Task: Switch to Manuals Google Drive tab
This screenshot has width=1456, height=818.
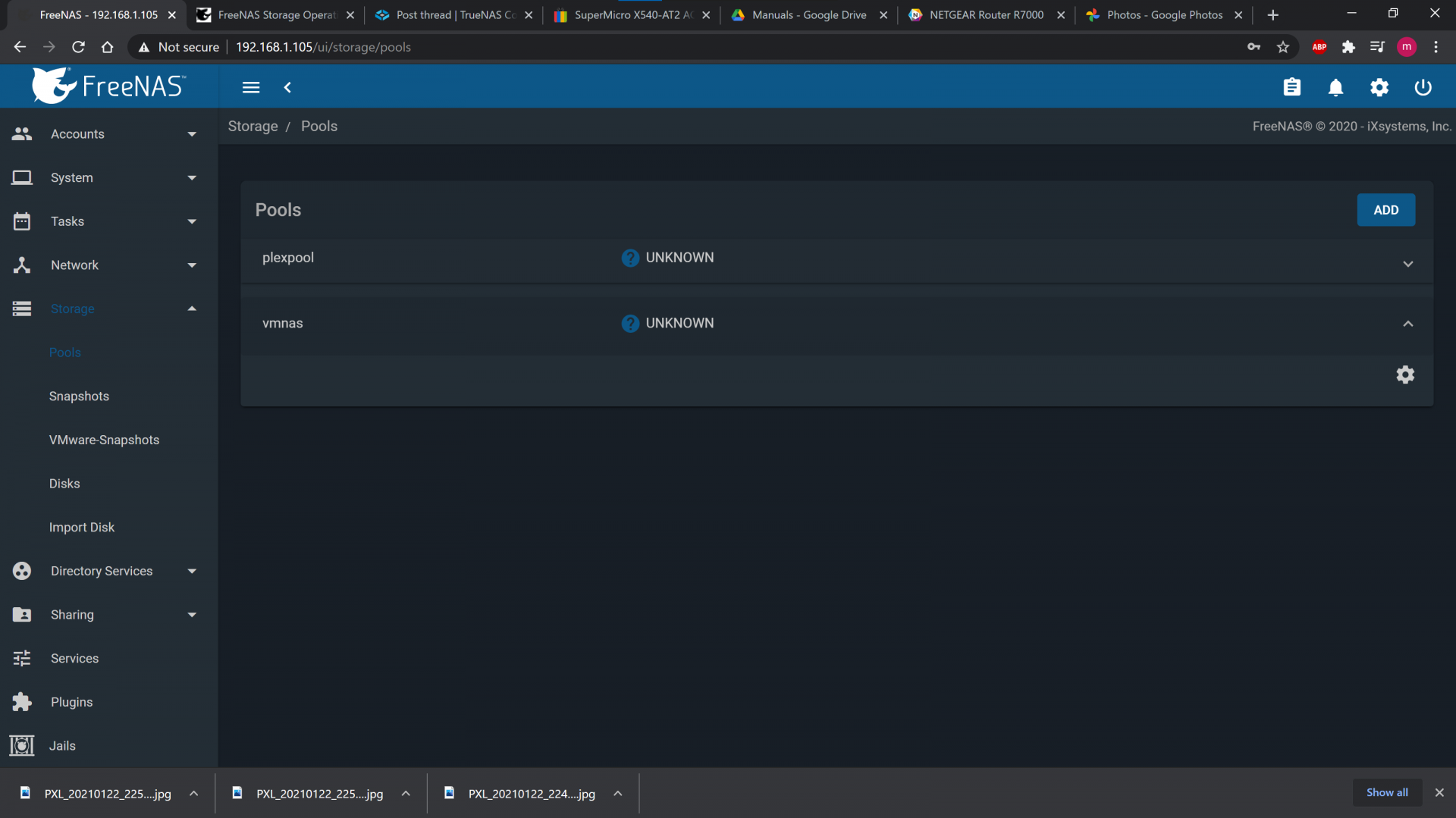Action: pos(809,15)
